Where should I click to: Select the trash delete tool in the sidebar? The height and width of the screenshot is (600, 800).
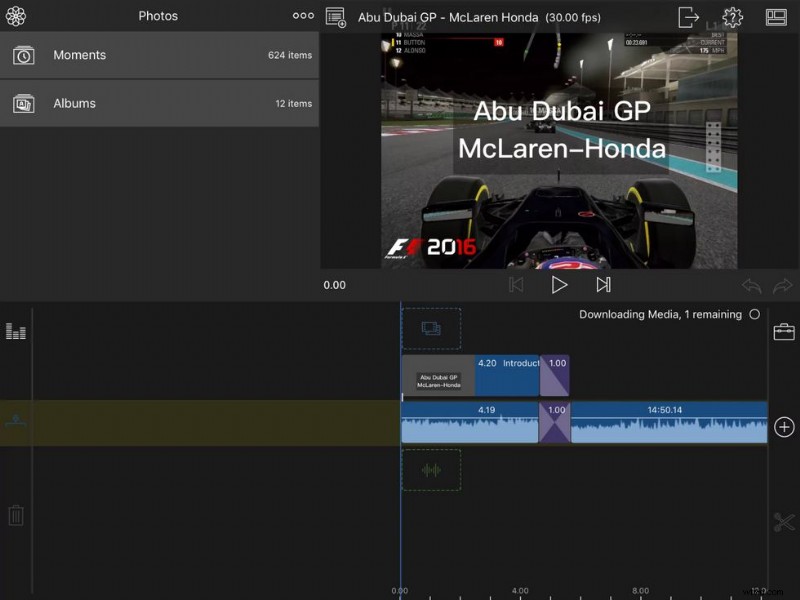point(15,516)
